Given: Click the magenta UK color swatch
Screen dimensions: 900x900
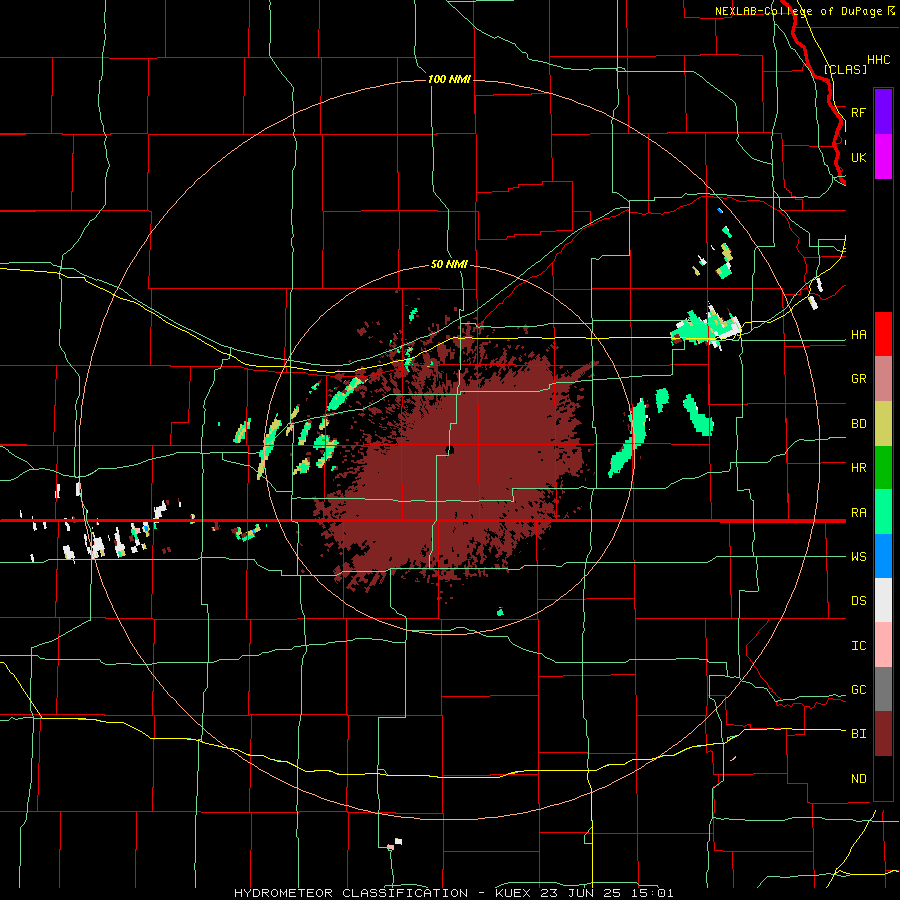Looking at the screenshot, I should click(x=883, y=157).
